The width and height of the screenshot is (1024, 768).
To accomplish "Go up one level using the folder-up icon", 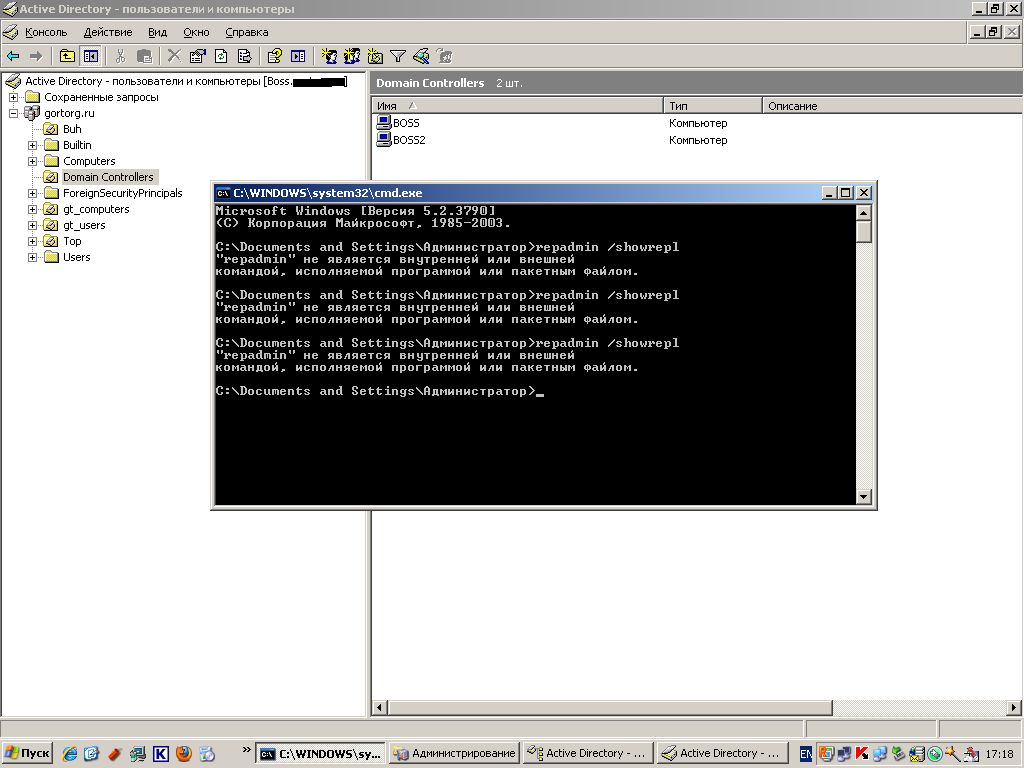I will [67, 57].
